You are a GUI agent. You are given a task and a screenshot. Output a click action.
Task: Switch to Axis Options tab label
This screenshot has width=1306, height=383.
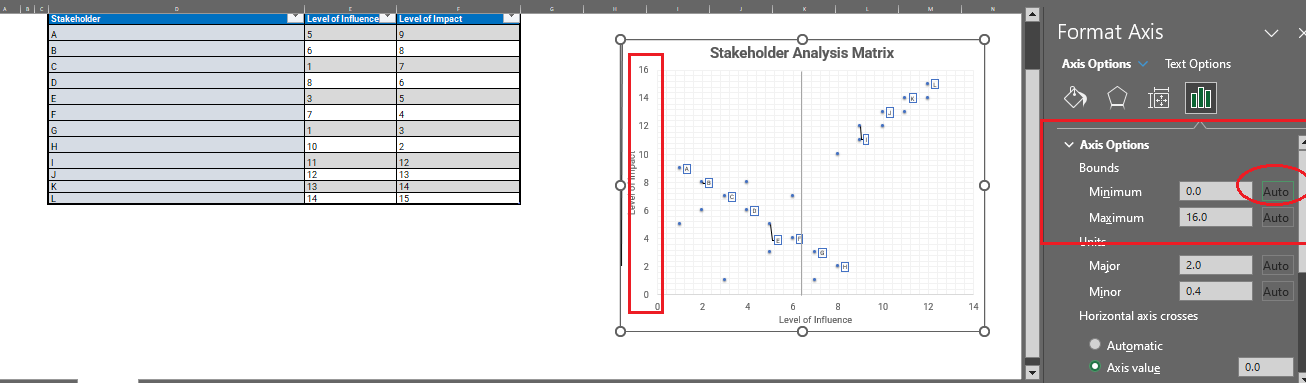[1096, 64]
